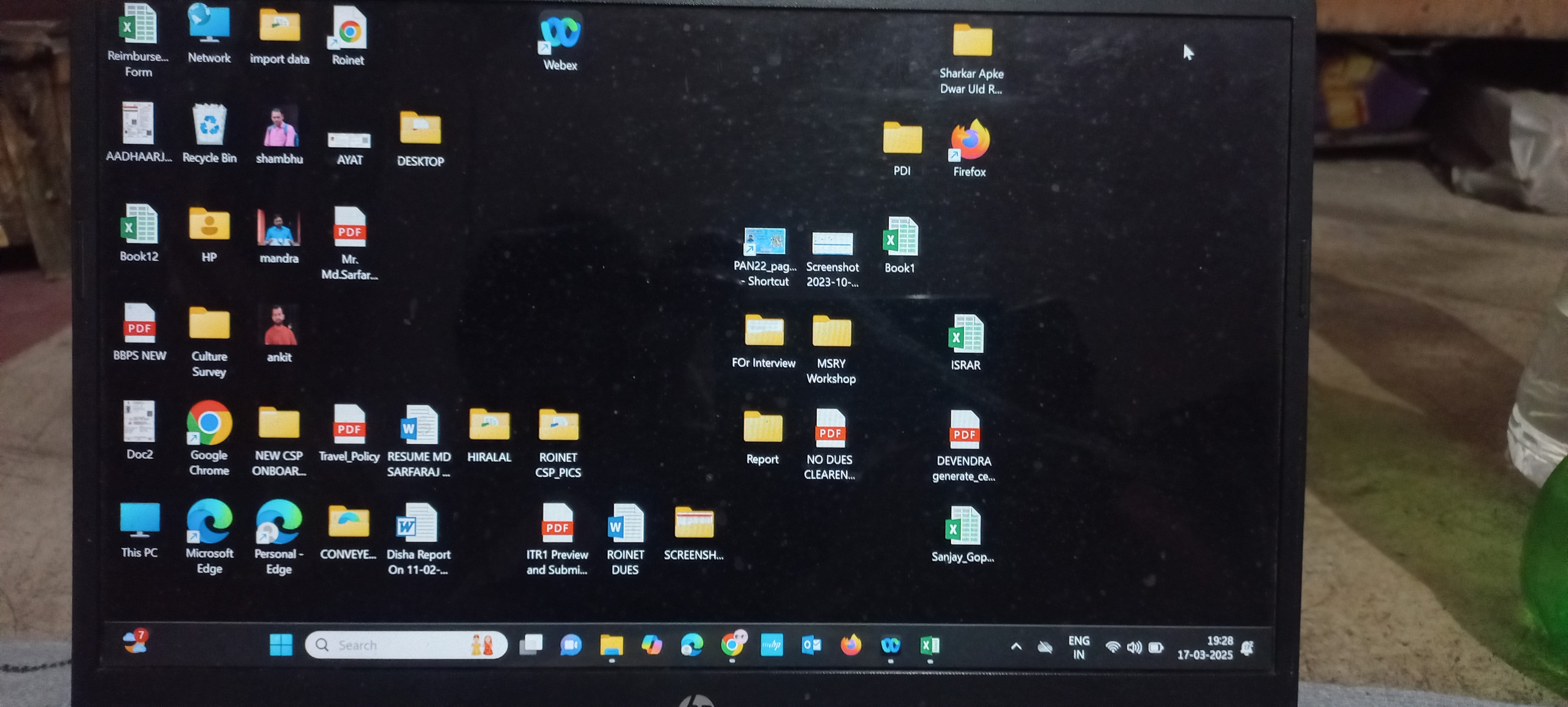Screen dimensions: 1568x707
Task: Open the MSRY Workshop folder
Action: (831, 349)
